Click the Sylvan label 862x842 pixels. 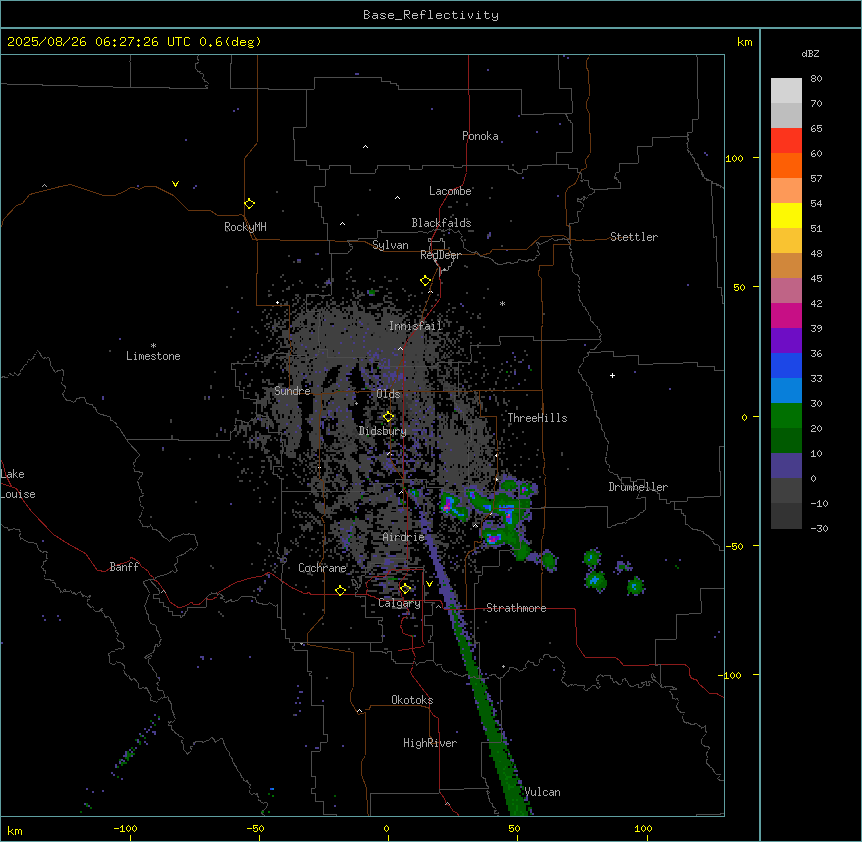pyautogui.click(x=390, y=245)
